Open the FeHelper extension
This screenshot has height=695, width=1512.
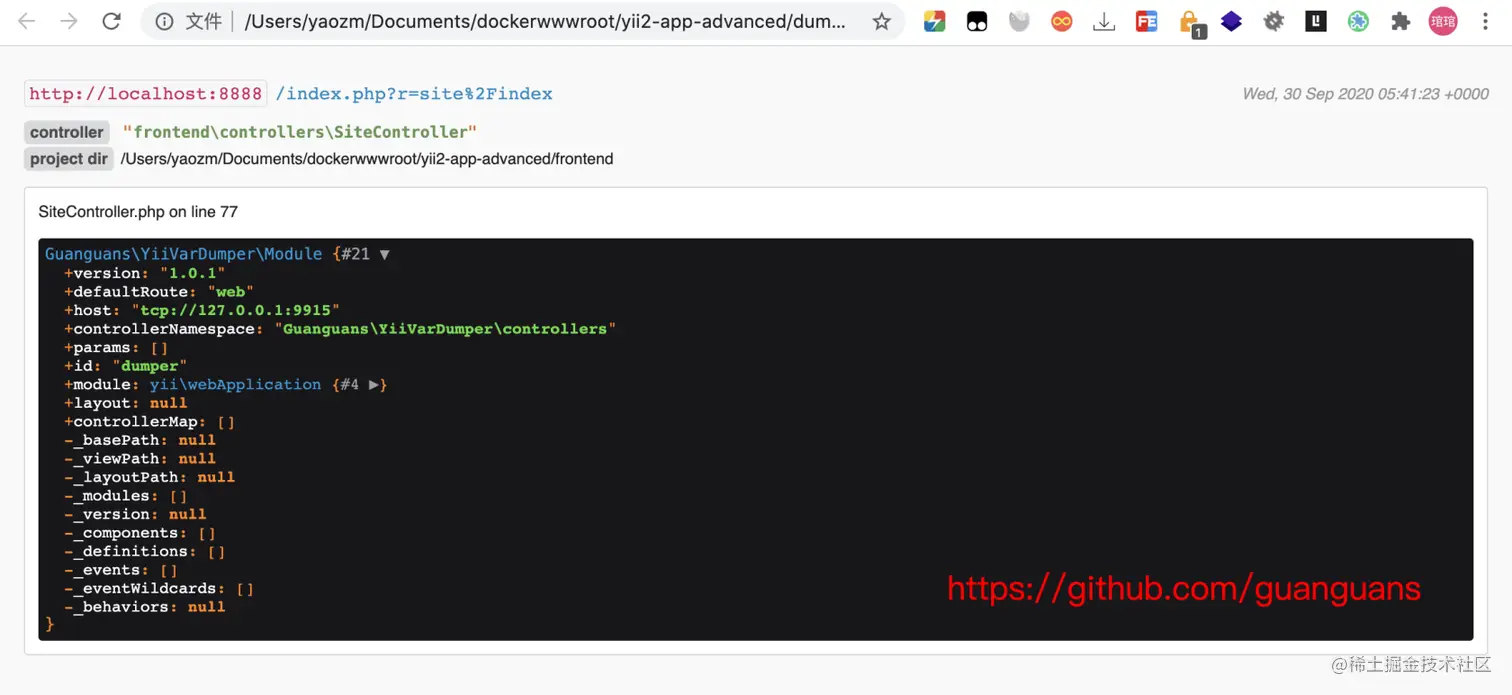point(1146,21)
